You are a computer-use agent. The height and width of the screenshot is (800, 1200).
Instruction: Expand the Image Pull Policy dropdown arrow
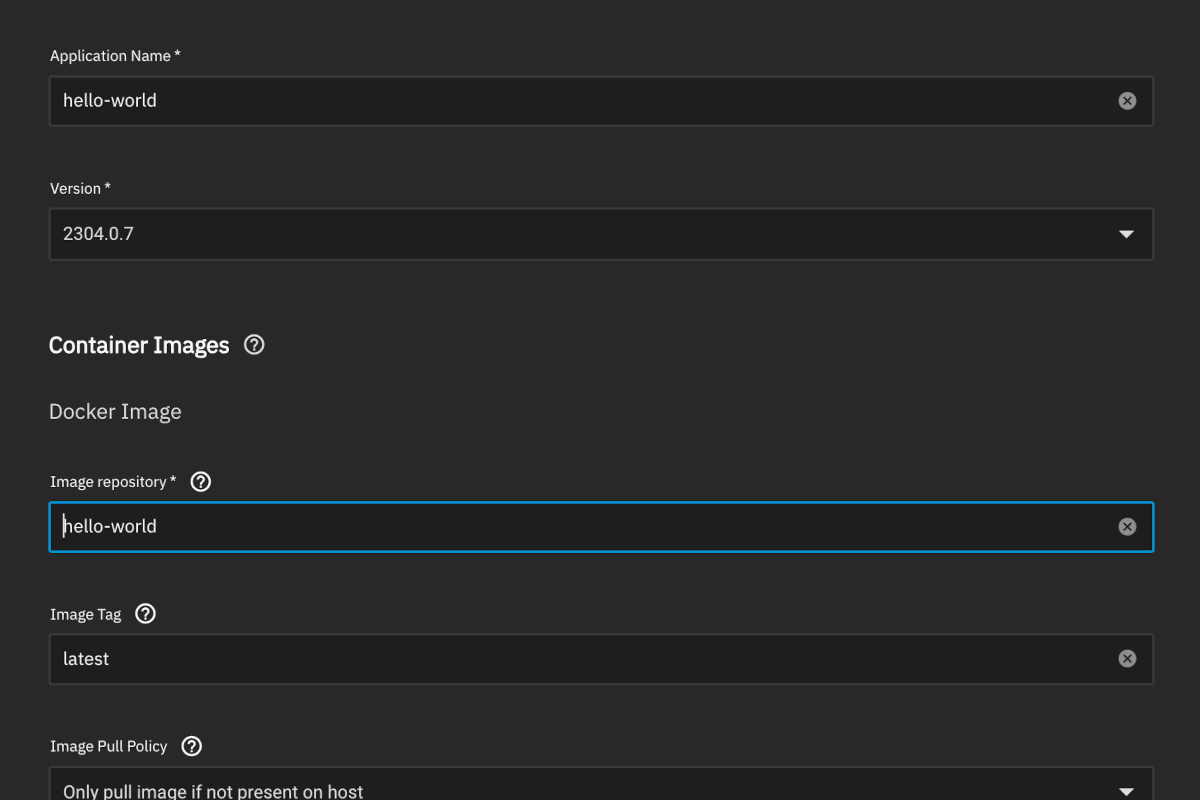(1126, 790)
